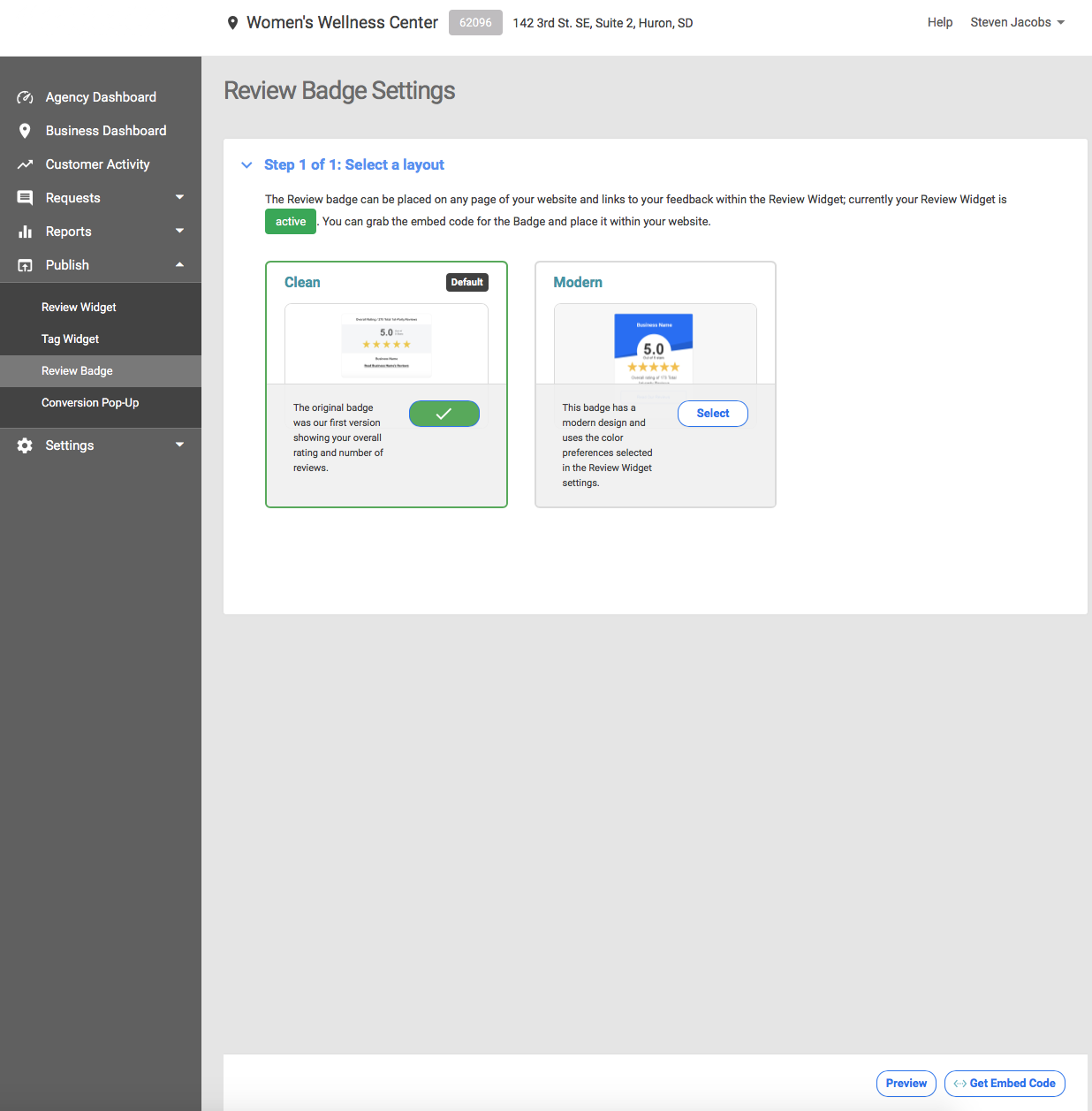Click the Settings gear icon

(x=25, y=445)
